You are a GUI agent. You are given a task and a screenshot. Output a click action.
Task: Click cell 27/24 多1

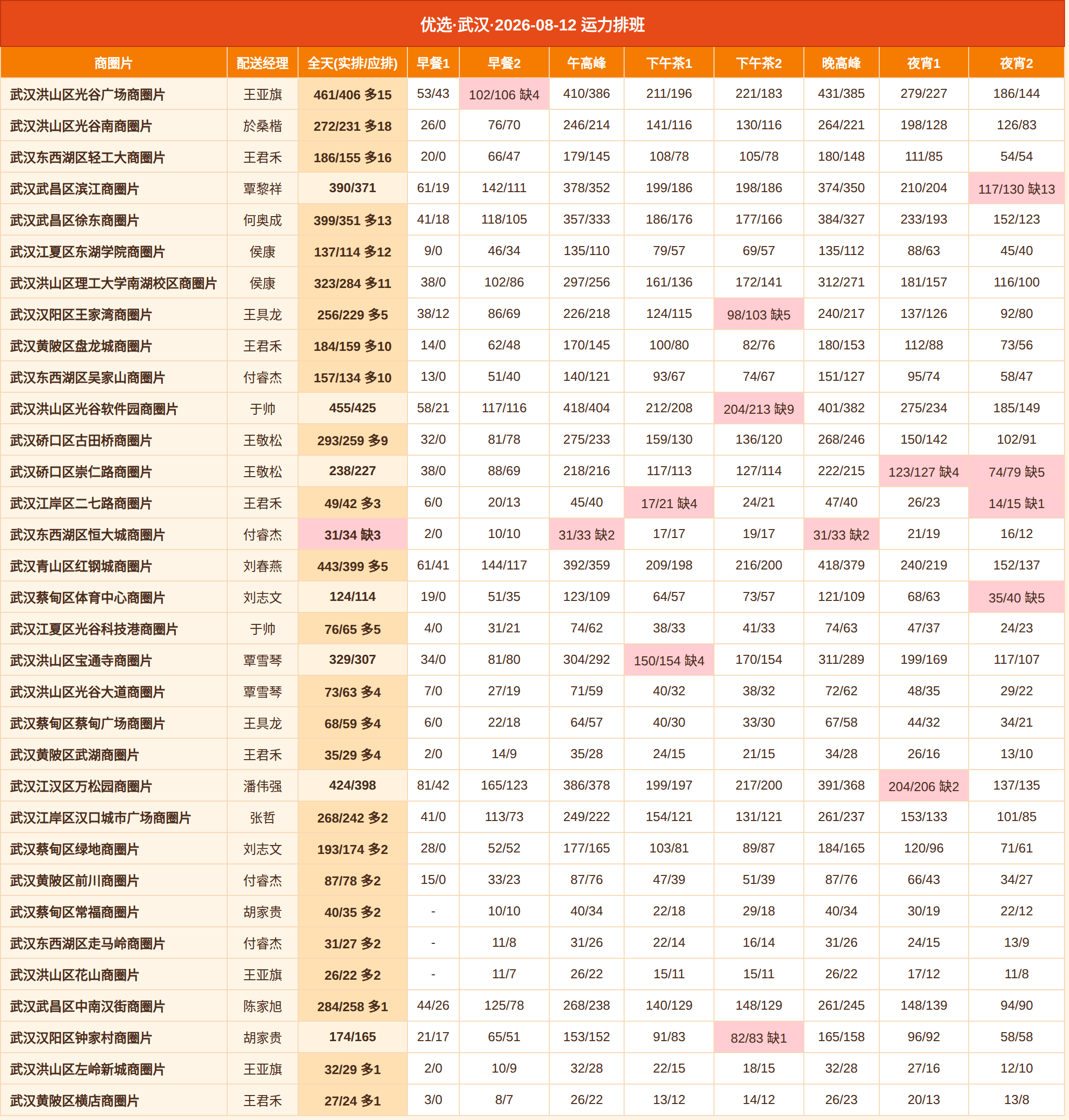(x=352, y=1101)
